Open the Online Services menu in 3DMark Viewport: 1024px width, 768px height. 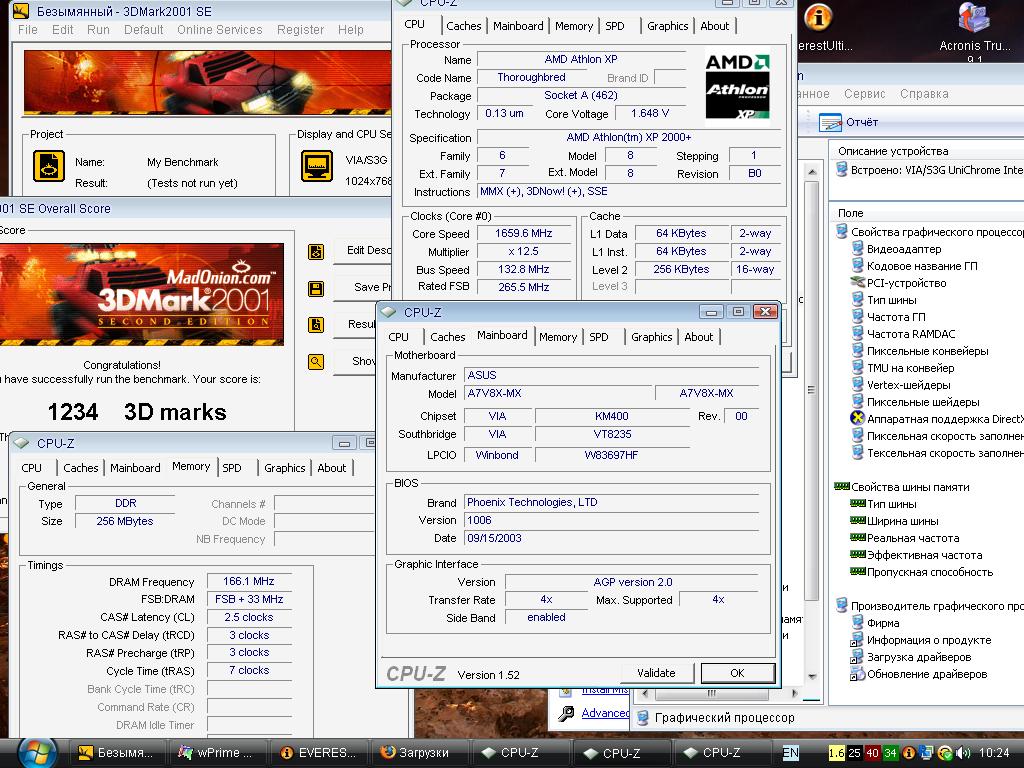[219, 29]
